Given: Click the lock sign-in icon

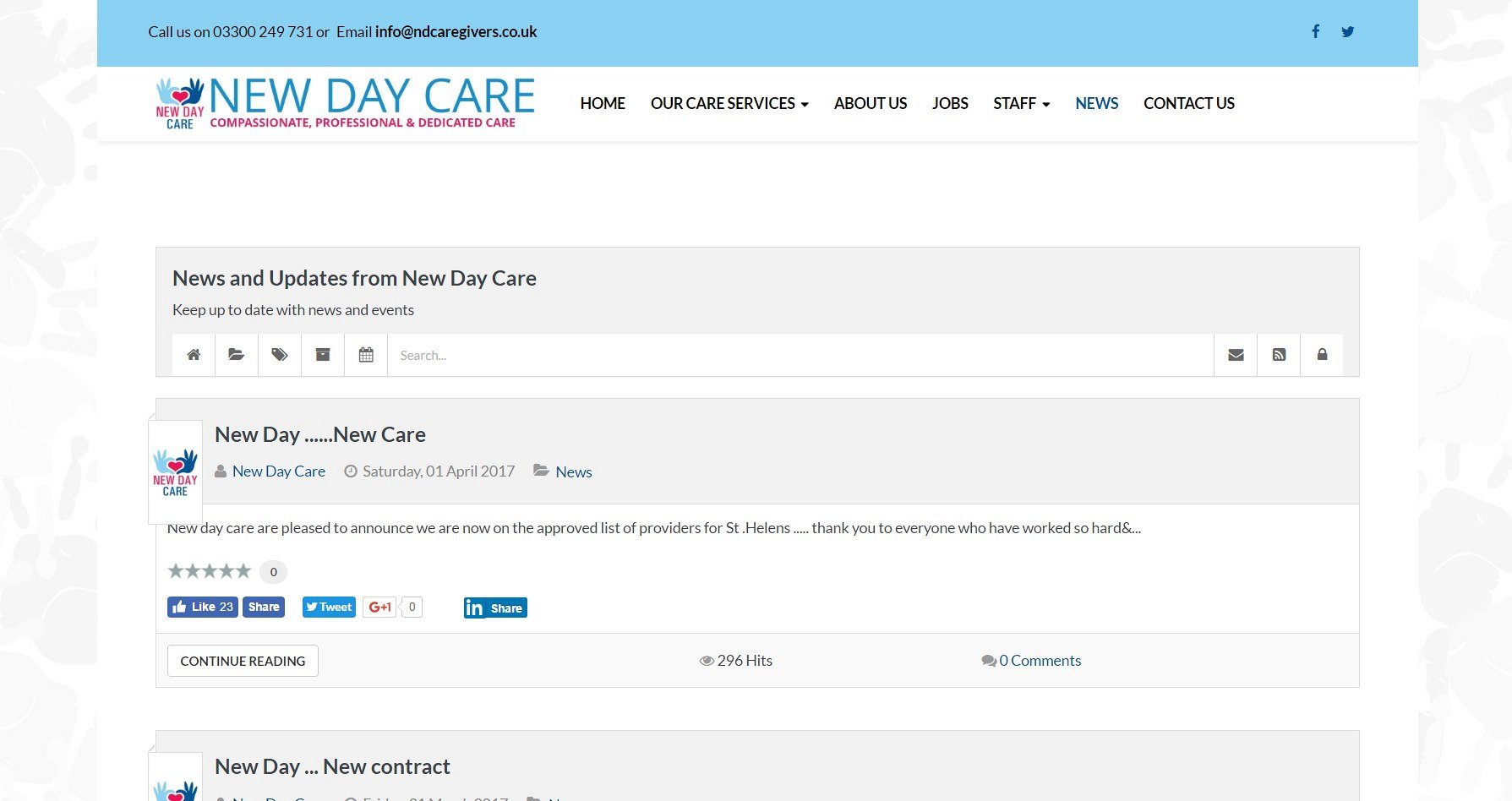Looking at the screenshot, I should click(1322, 355).
